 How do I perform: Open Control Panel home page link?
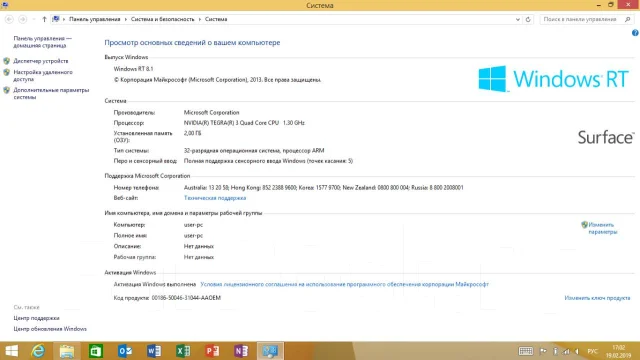[42, 42]
